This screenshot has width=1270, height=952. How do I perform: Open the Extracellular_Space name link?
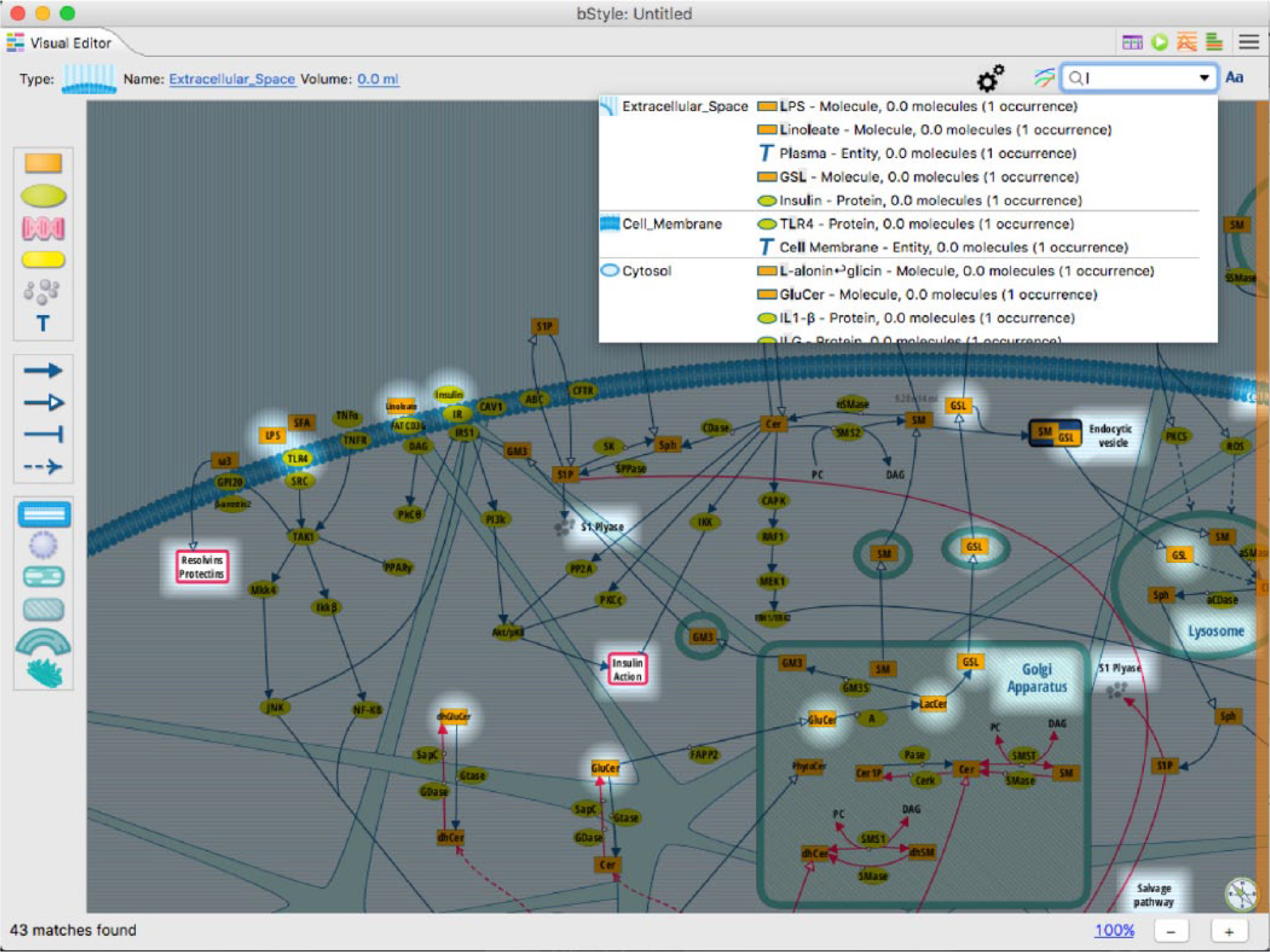(x=232, y=79)
